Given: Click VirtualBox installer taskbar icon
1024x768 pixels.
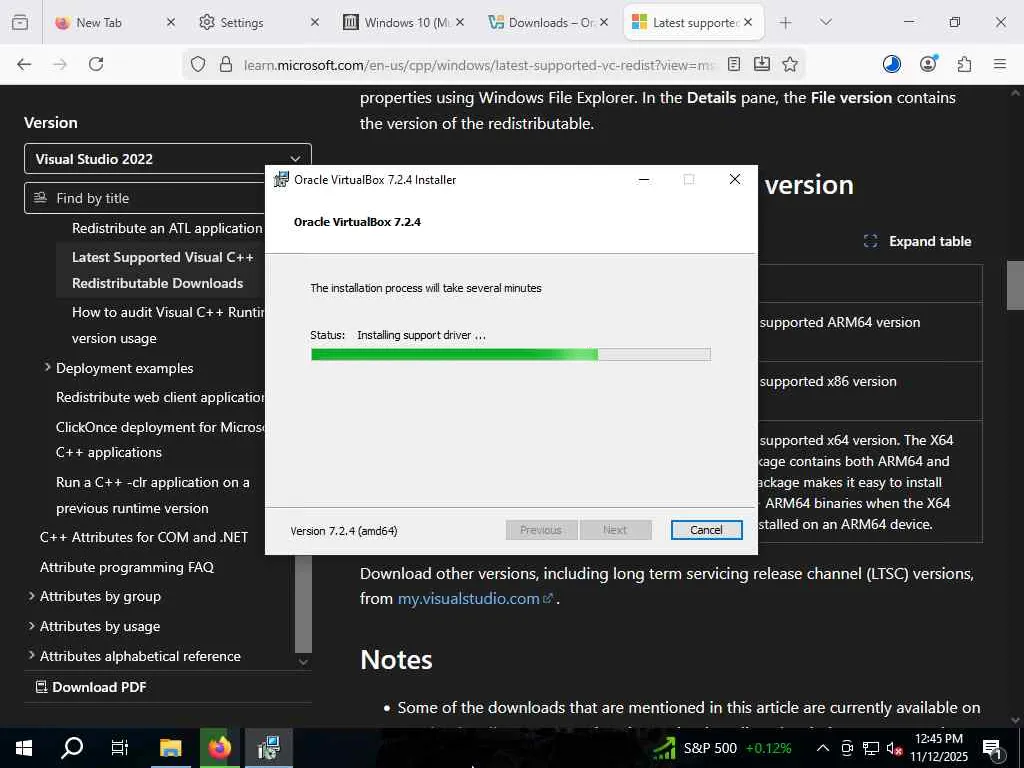Looking at the screenshot, I should click(x=268, y=748).
